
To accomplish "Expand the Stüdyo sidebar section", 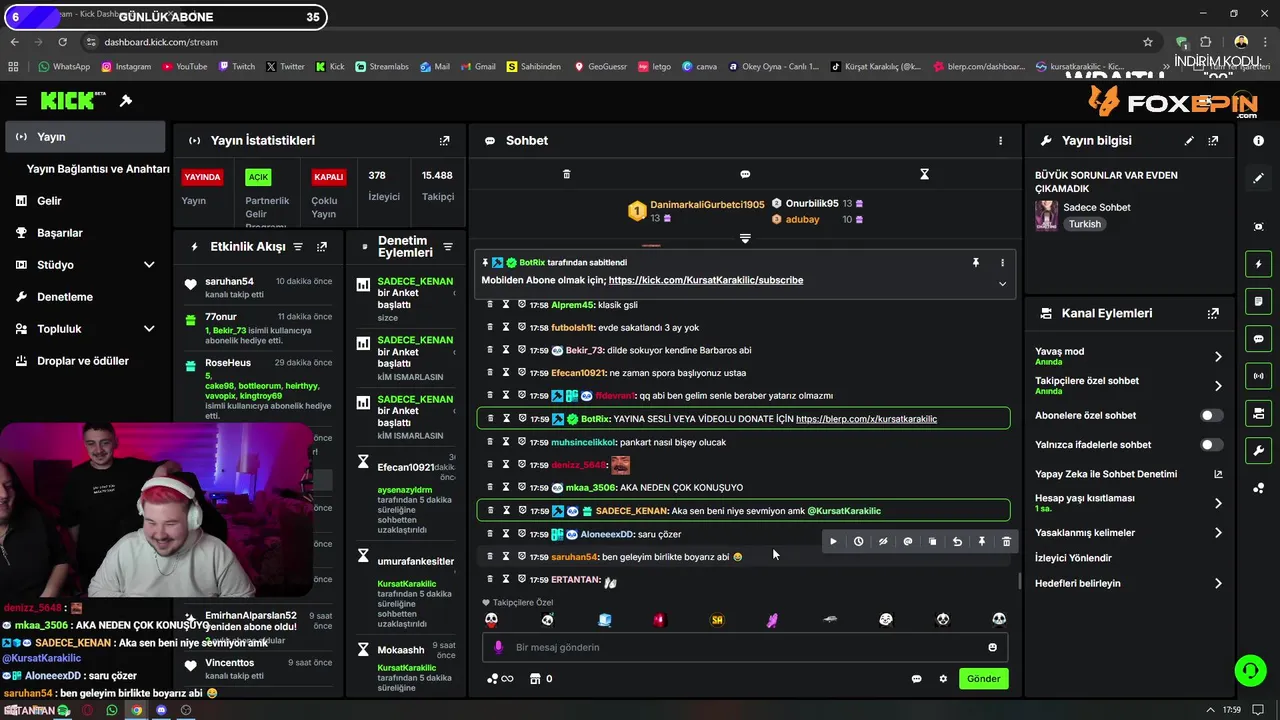I will pyautogui.click(x=149, y=265).
